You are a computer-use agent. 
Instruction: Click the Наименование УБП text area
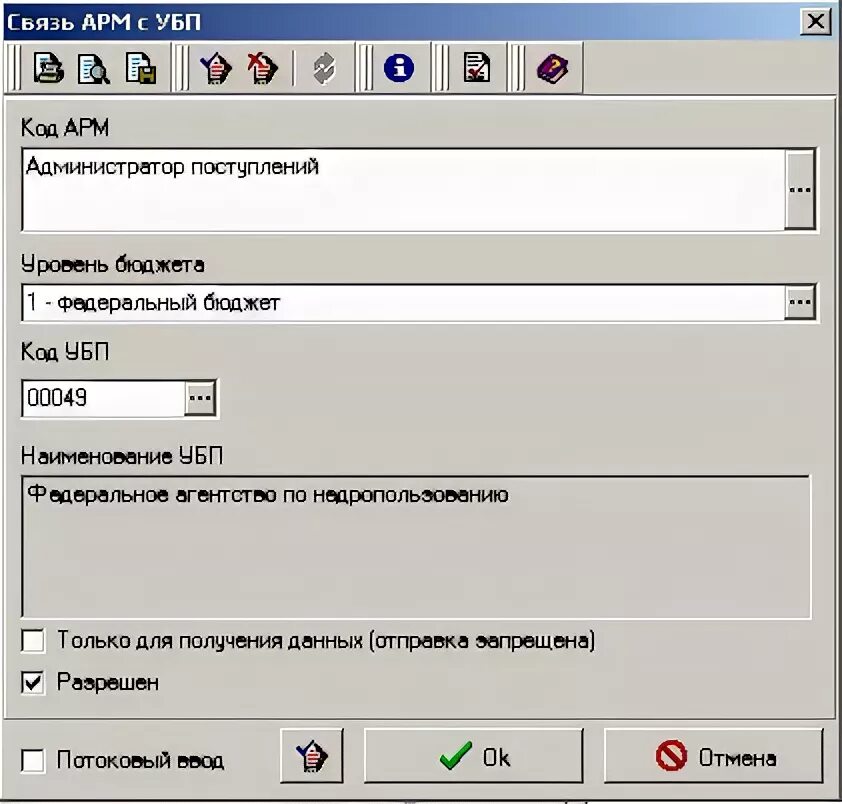point(416,547)
